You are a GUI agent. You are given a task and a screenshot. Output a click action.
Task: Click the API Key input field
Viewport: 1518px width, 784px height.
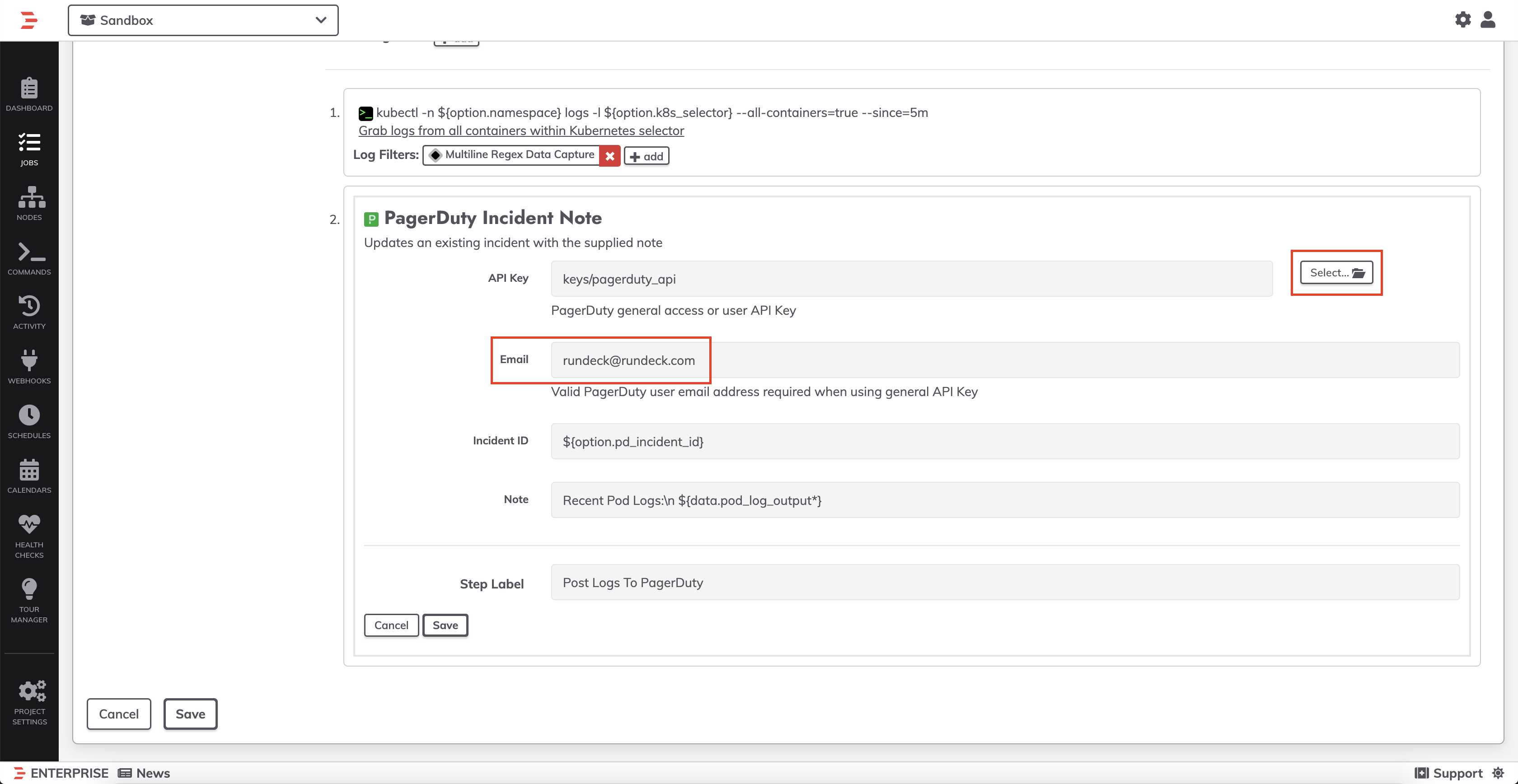tap(911, 279)
